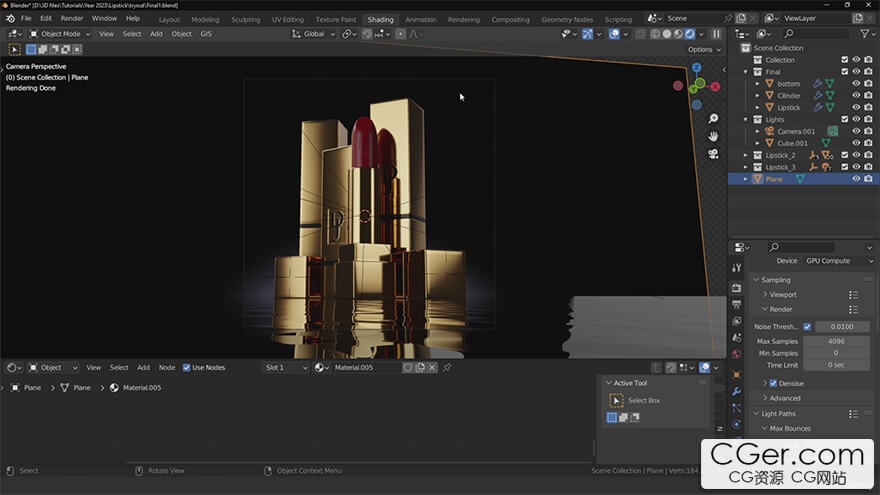Open the Object properties tab
The image size is (880, 495).
point(737,375)
